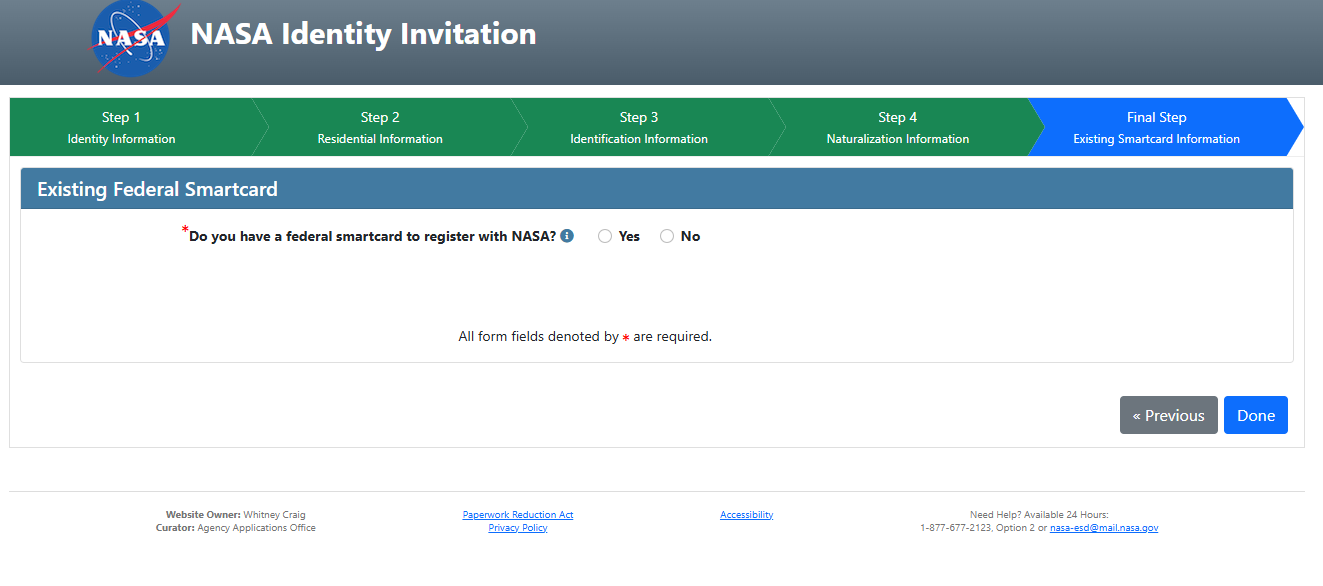
Task: Click the federal smartcard question label
Action: [x=372, y=237]
